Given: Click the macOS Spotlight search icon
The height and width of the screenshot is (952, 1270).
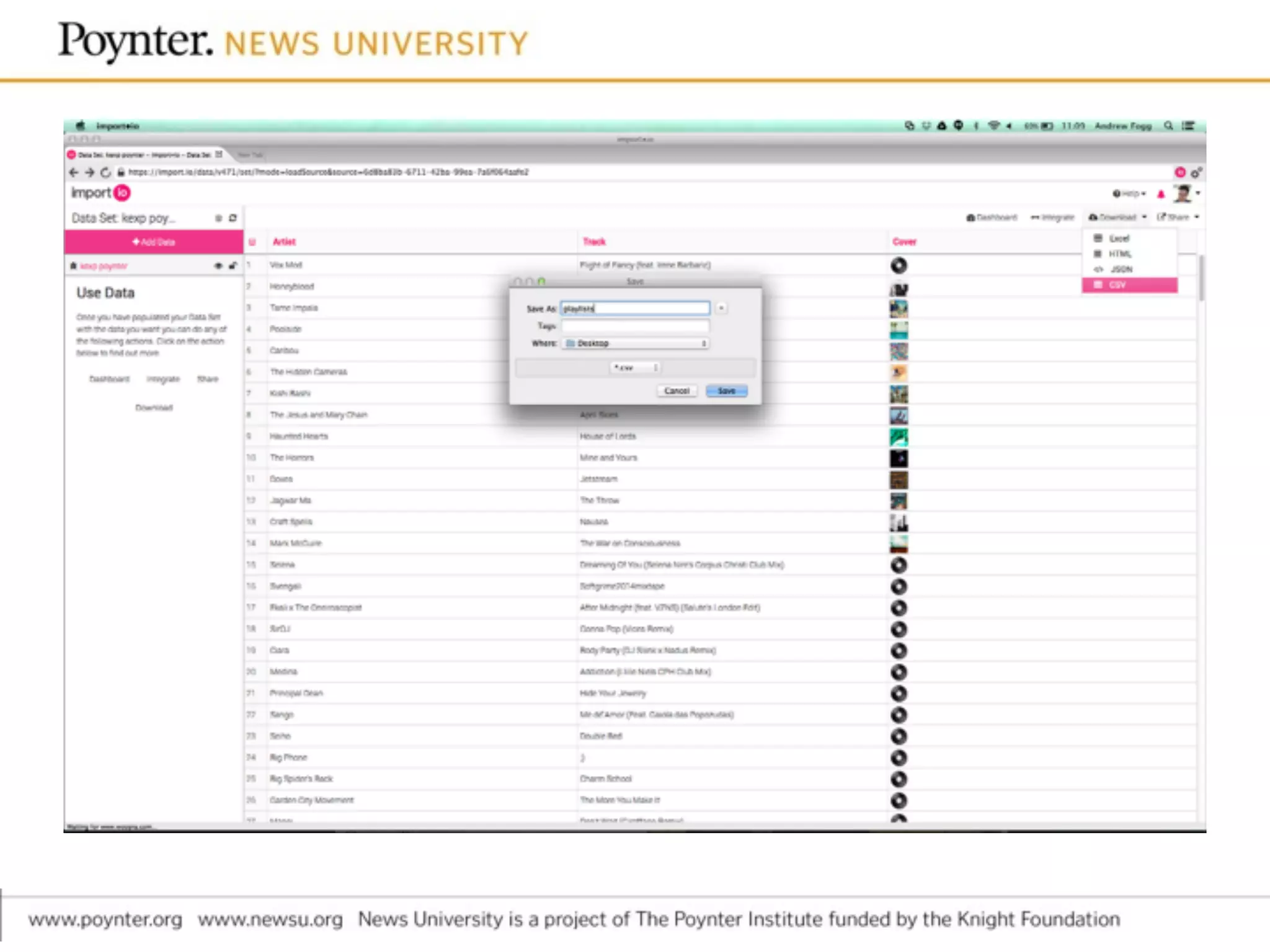Looking at the screenshot, I should (1168, 126).
